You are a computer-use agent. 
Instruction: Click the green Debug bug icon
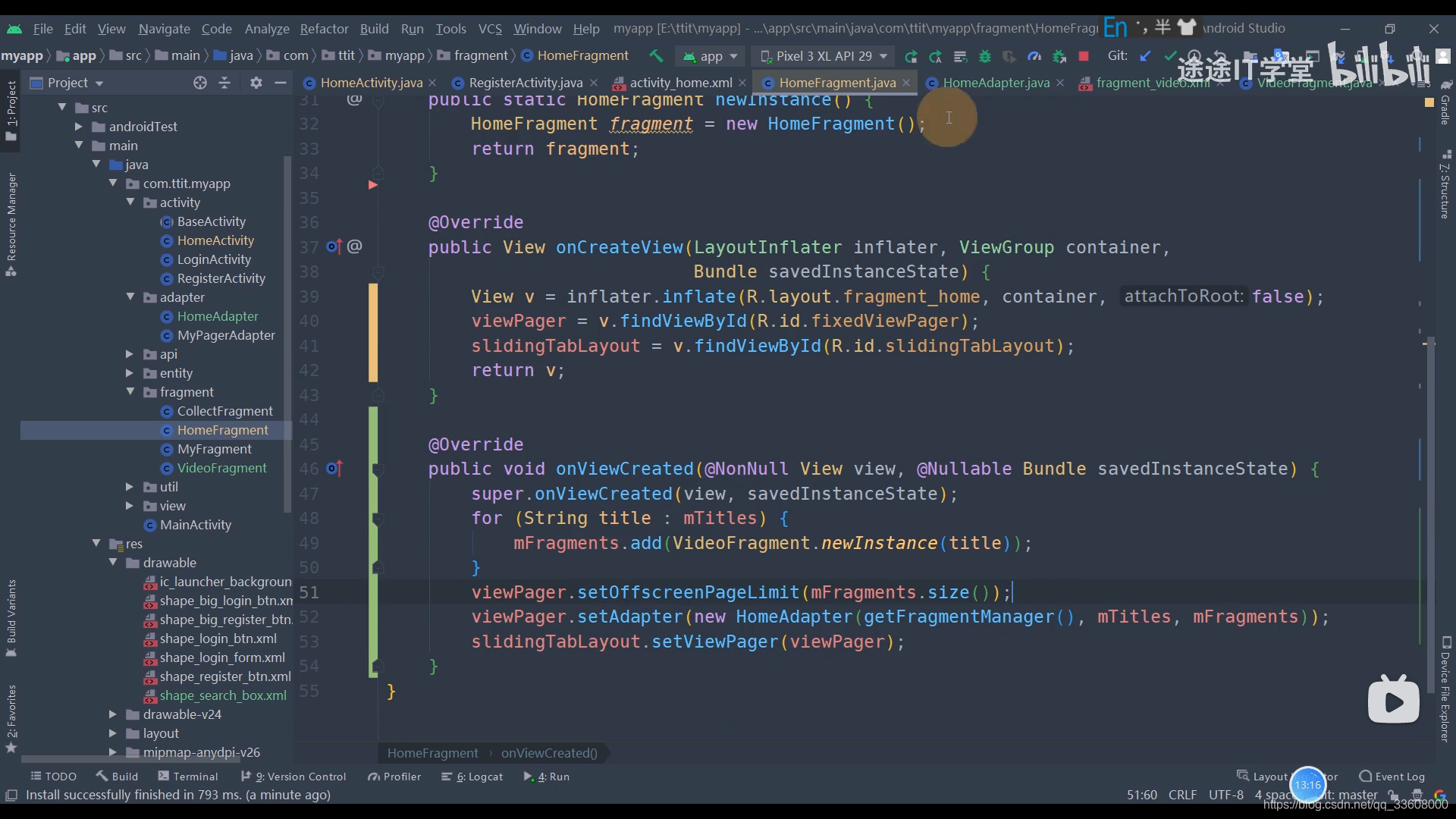pyautogui.click(x=985, y=56)
